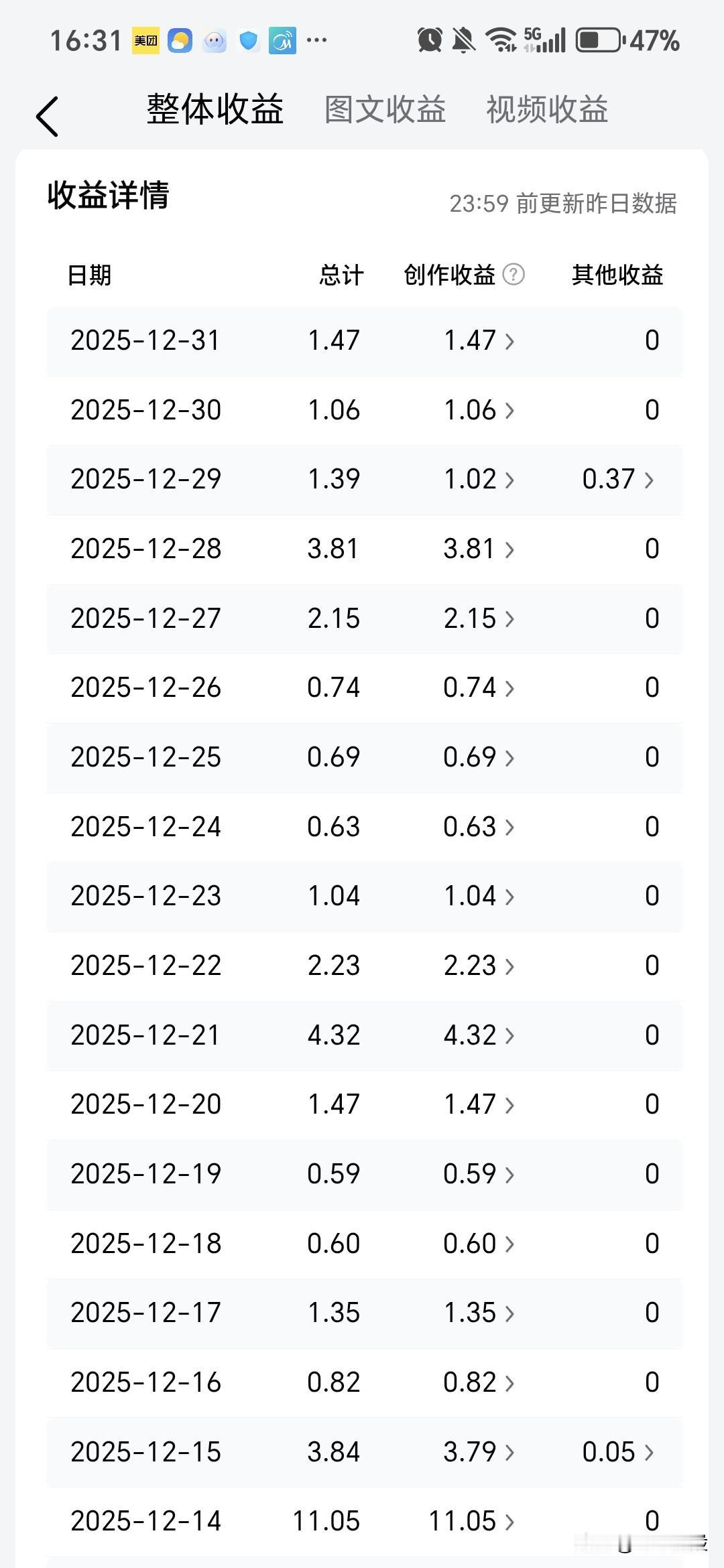This screenshot has height=1568, width=724.
Task: Tap the weather app icon in status bar
Action: point(180,41)
